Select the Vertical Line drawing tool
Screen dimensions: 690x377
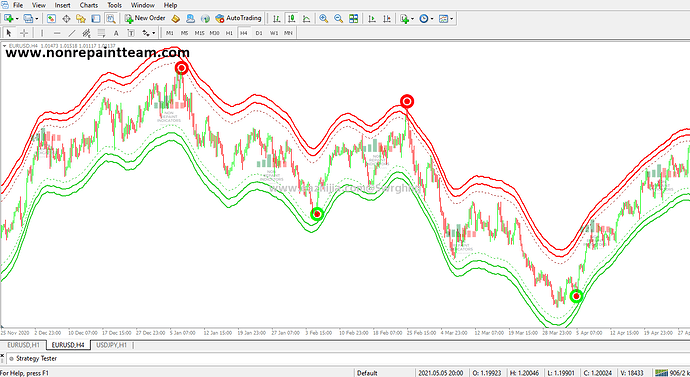pos(42,33)
